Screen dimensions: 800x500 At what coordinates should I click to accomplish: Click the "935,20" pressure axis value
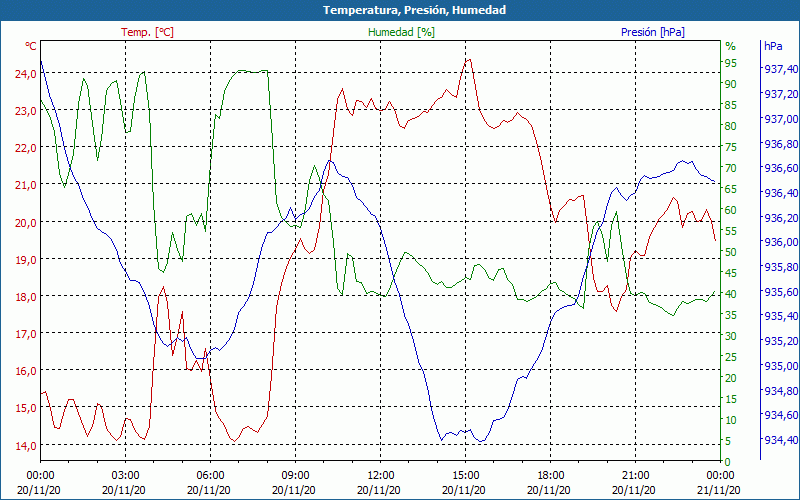tap(781, 341)
